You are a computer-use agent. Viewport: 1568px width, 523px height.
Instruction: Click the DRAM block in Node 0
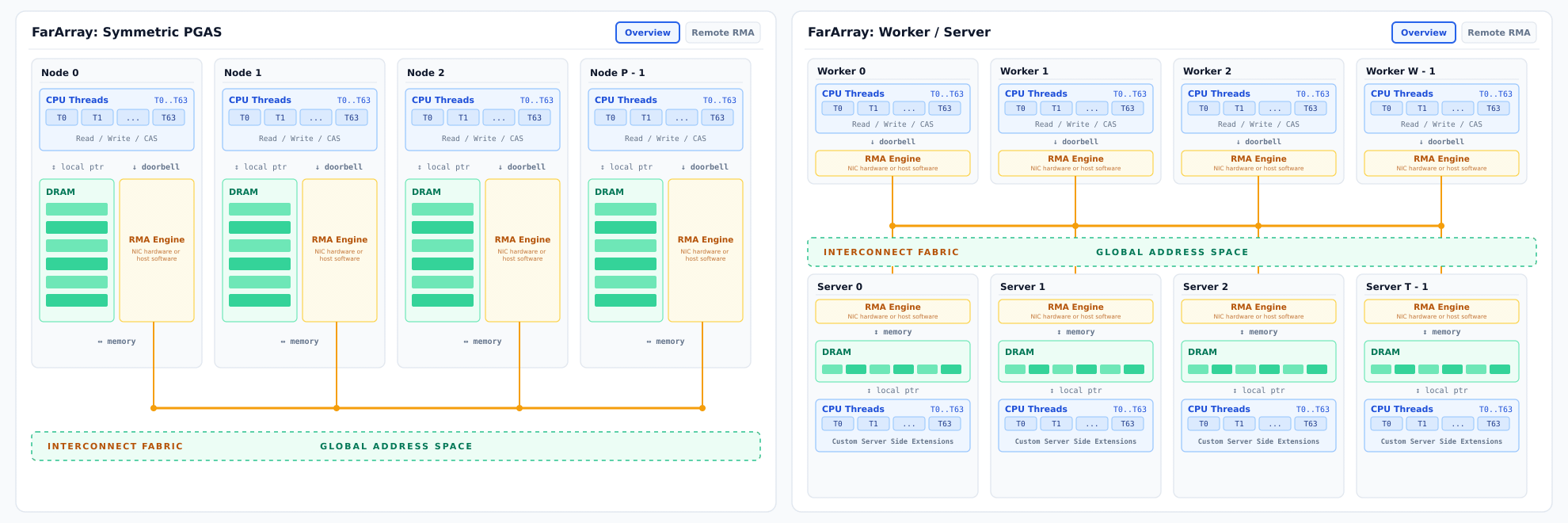click(x=77, y=250)
